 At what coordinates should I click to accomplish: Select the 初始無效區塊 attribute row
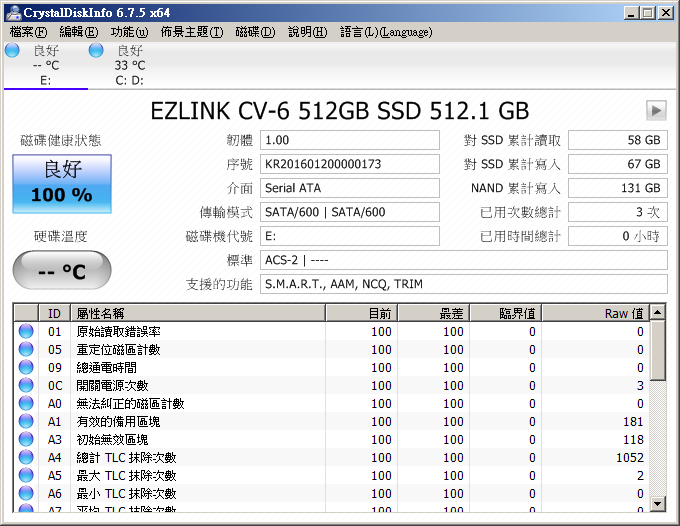(332, 439)
